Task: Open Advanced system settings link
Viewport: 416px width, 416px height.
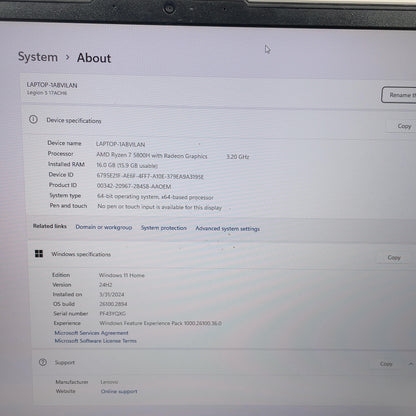Action: point(227,229)
